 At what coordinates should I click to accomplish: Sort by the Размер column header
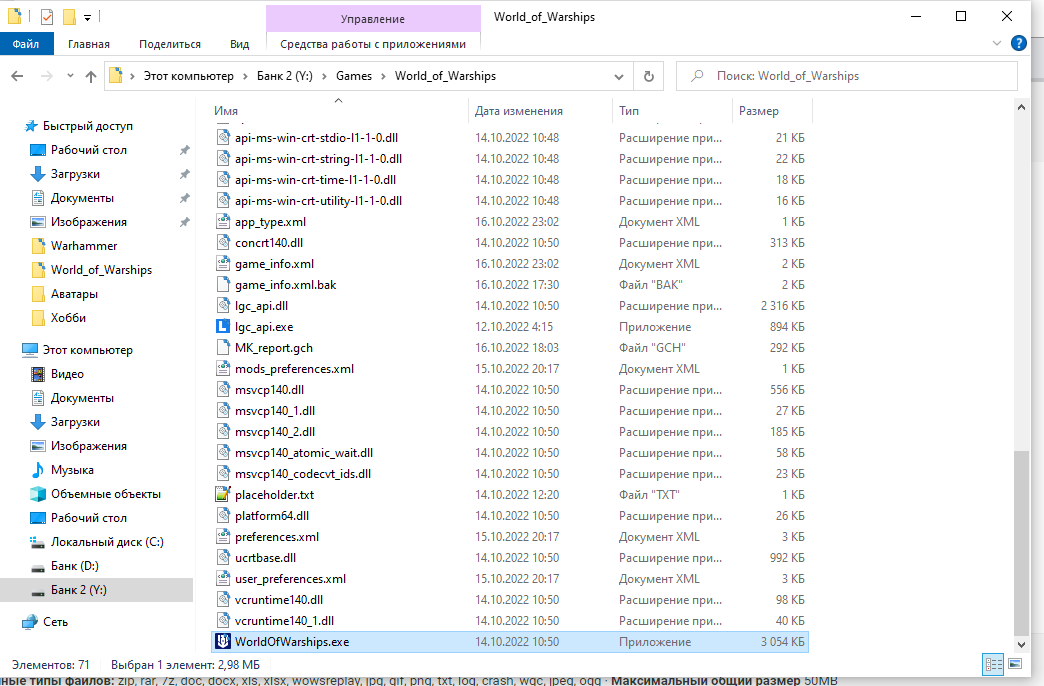772,111
